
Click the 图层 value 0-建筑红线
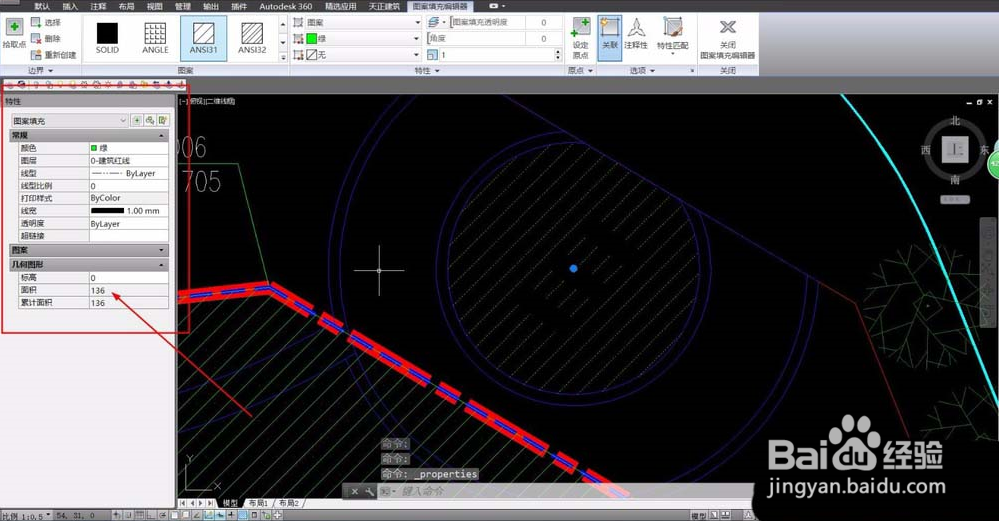(129, 161)
